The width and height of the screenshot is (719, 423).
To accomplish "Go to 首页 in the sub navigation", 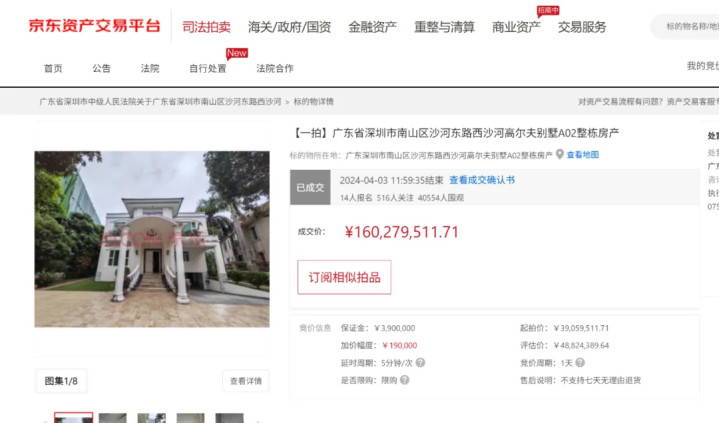I will [x=53, y=68].
